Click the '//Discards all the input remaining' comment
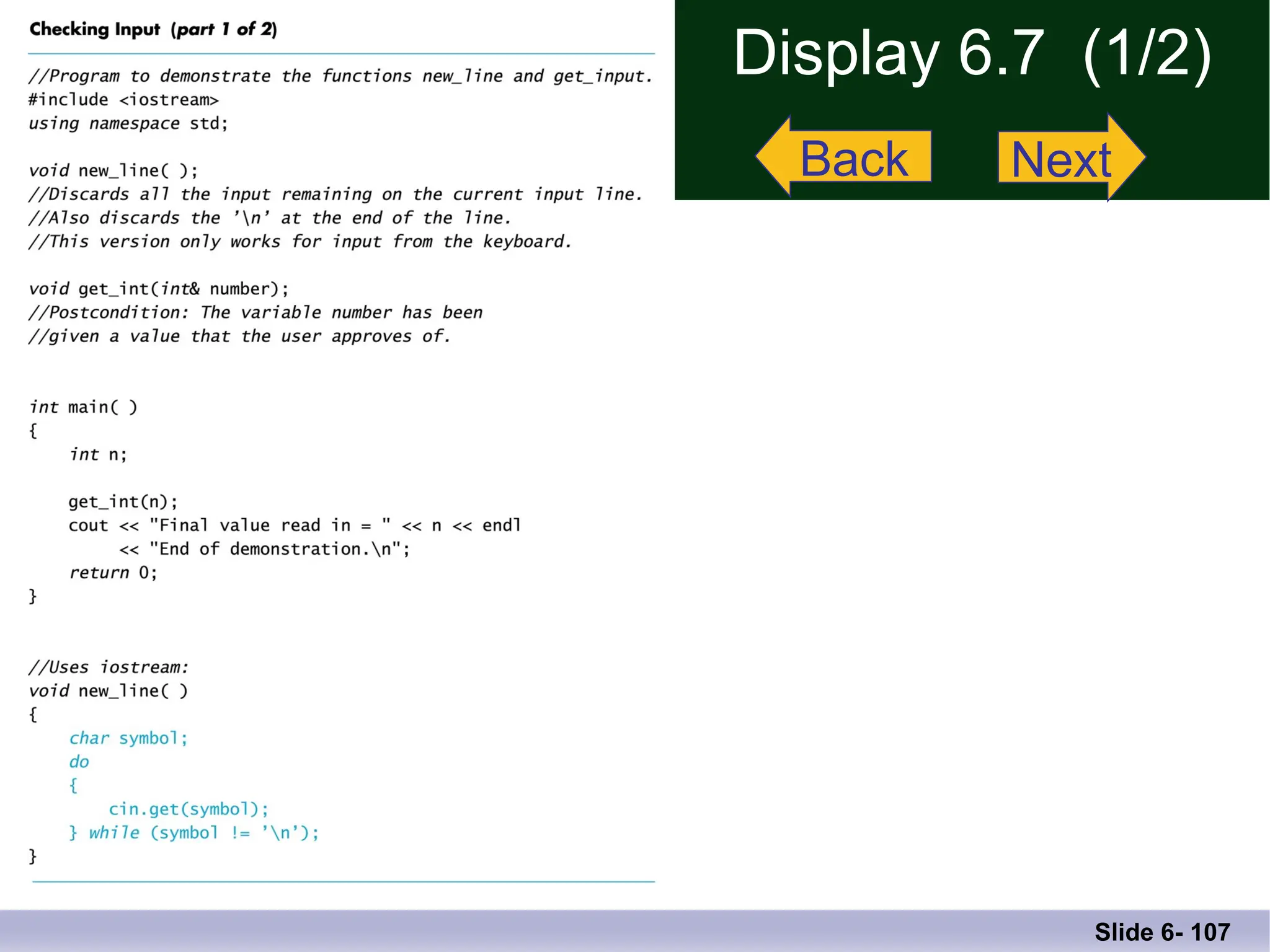 335,195
